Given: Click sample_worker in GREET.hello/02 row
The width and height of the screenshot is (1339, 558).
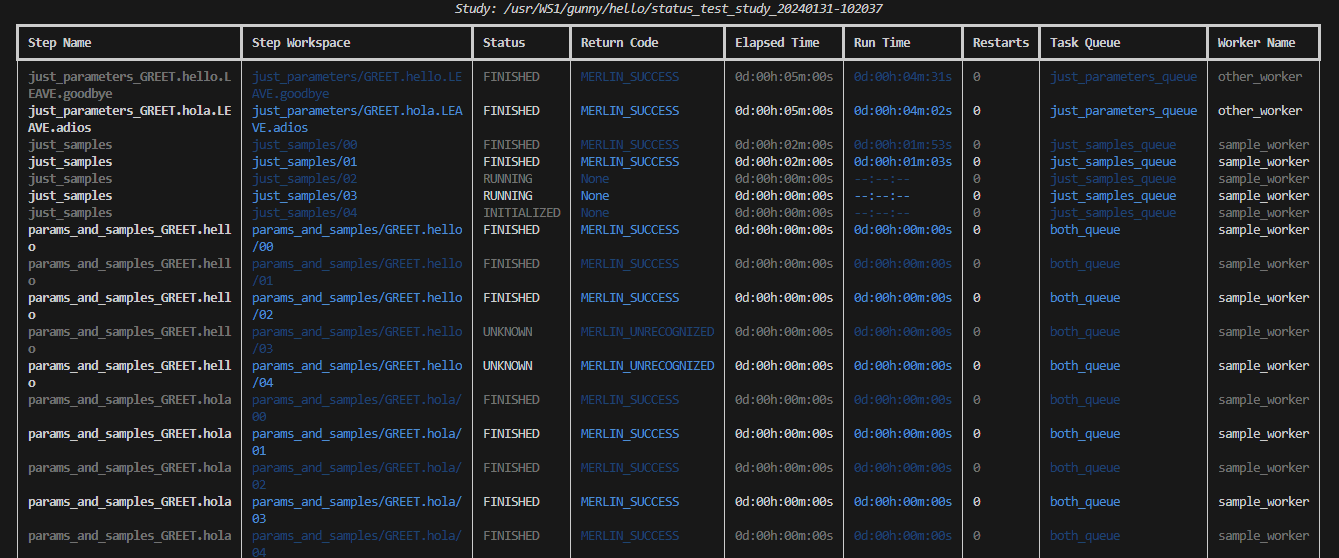Looking at the screenshot, I should 1263,298.
